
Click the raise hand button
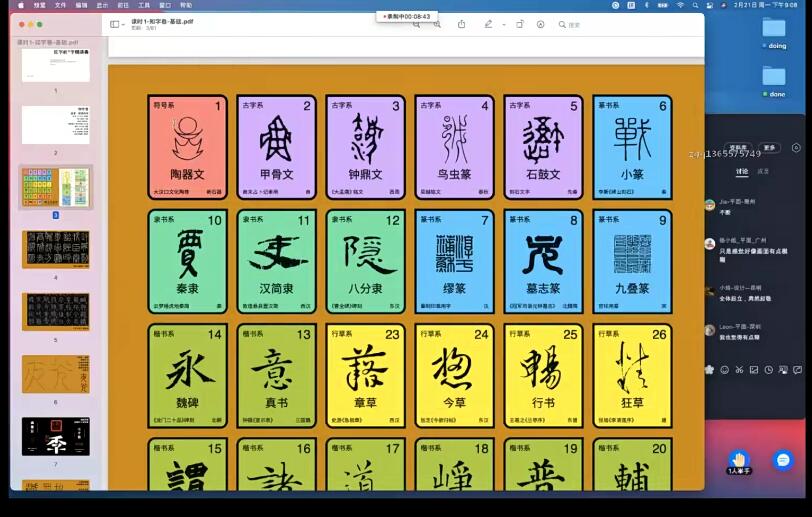click(738, 458)
